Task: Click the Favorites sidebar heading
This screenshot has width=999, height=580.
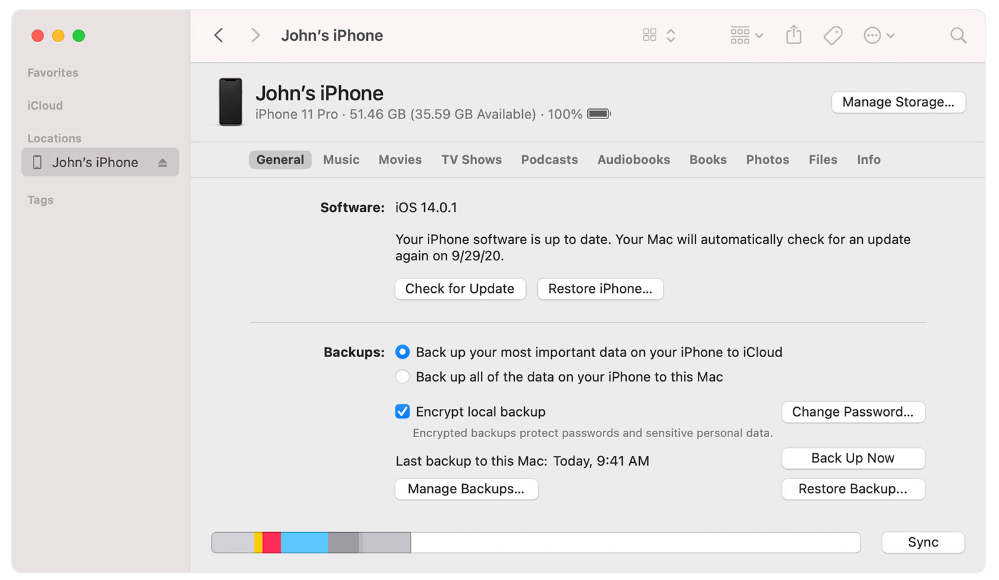Action: (53, 73)
